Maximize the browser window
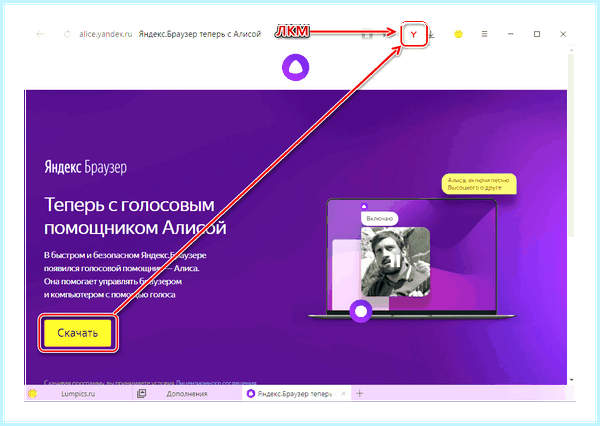 (537, 34)
